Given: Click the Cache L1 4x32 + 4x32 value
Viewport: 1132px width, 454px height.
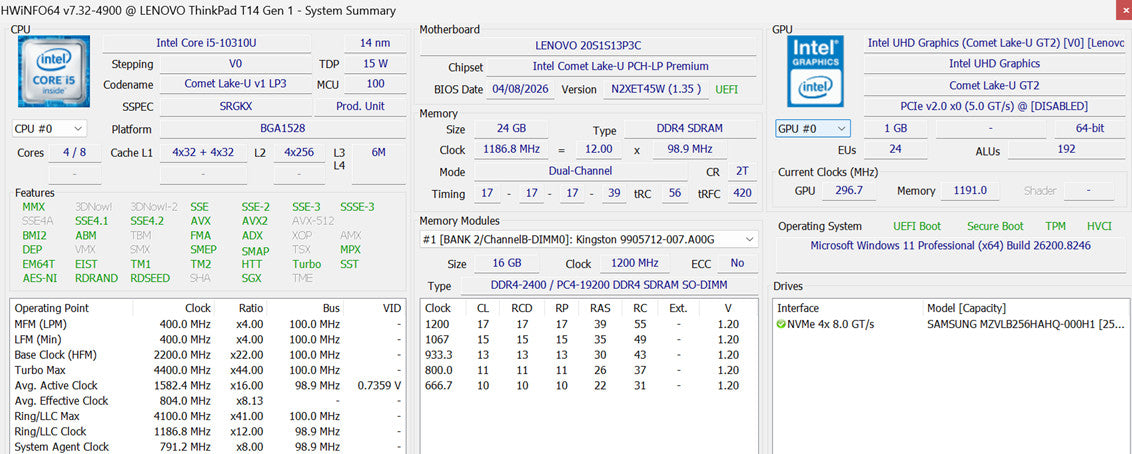Looking at the screenshot, I should [203, 153].
